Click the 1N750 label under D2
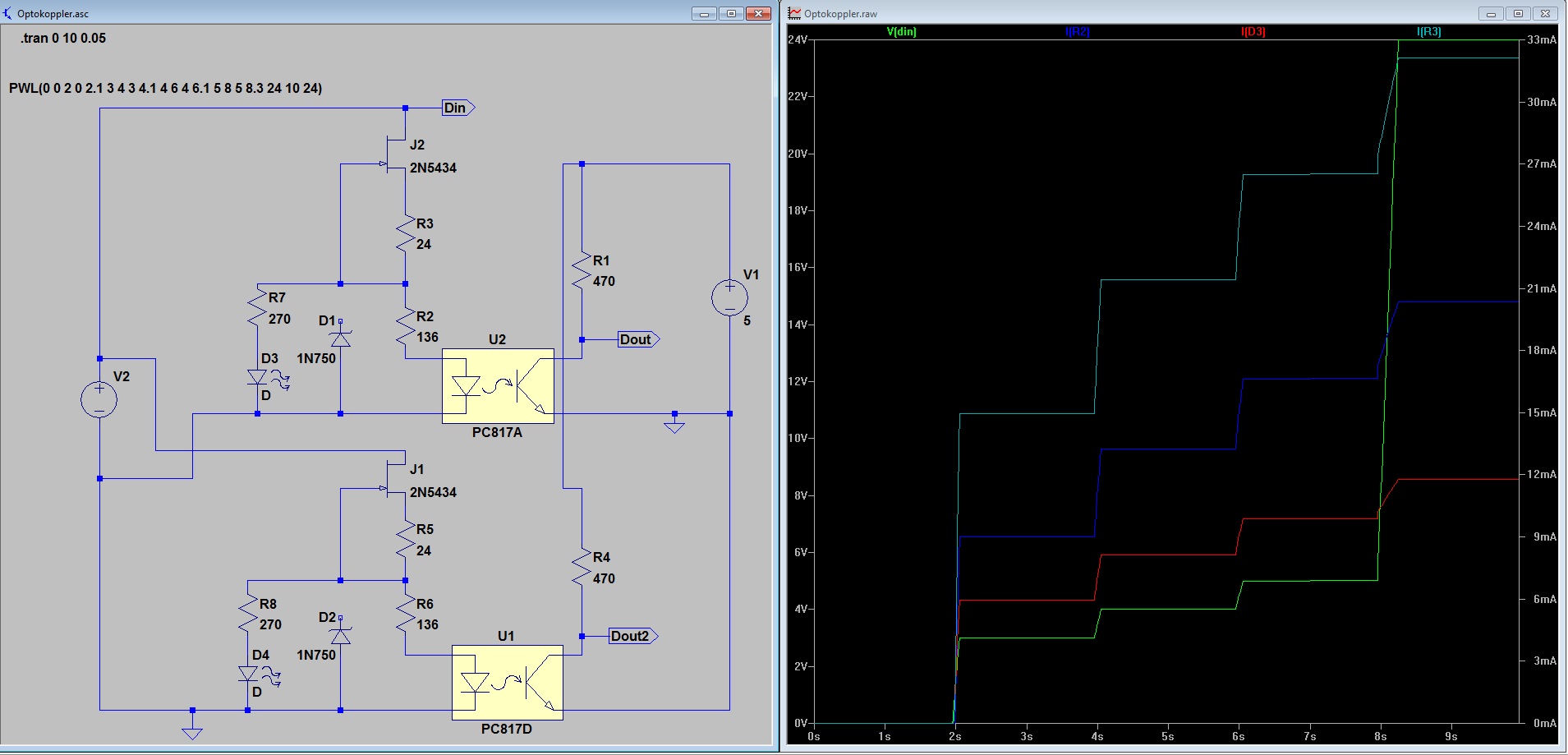Viewport: 1568px width, 755px height. point(316,655)
